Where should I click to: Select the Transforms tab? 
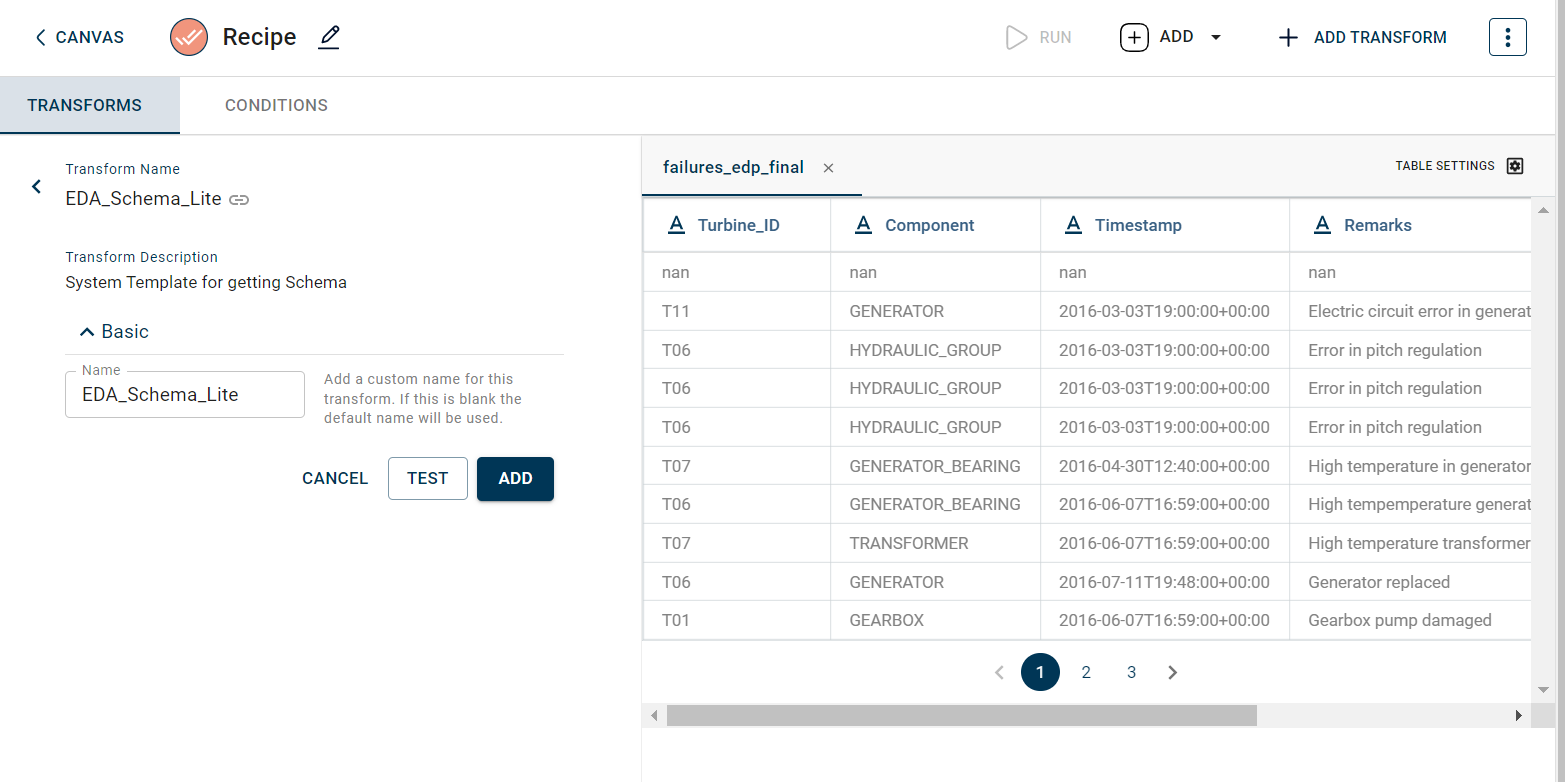84,105
